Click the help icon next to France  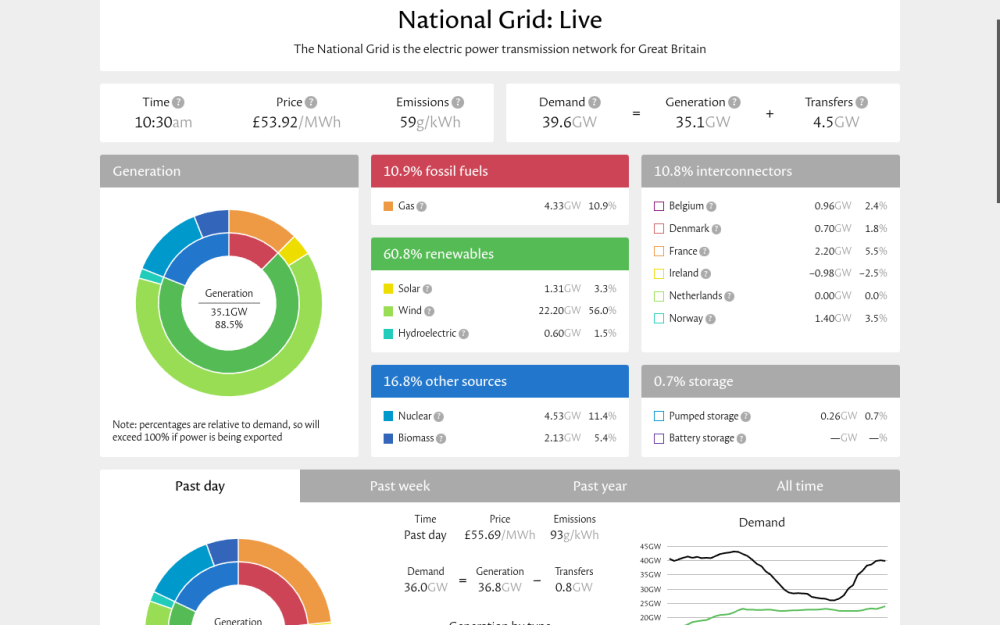coord(705,251)
